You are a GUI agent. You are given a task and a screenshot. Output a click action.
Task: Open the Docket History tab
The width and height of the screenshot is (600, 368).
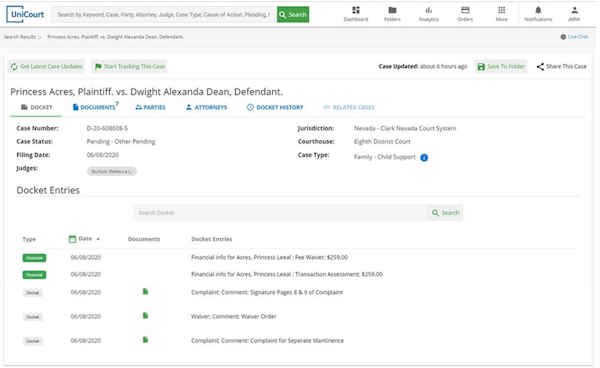pyautogui.click(x=275, y=107)
